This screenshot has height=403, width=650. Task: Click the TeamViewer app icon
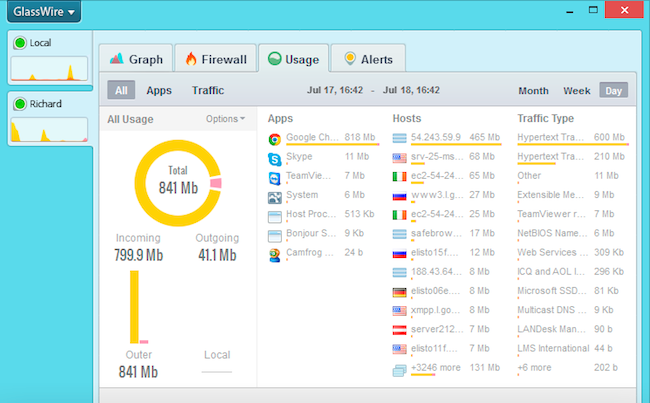(274, 177)
